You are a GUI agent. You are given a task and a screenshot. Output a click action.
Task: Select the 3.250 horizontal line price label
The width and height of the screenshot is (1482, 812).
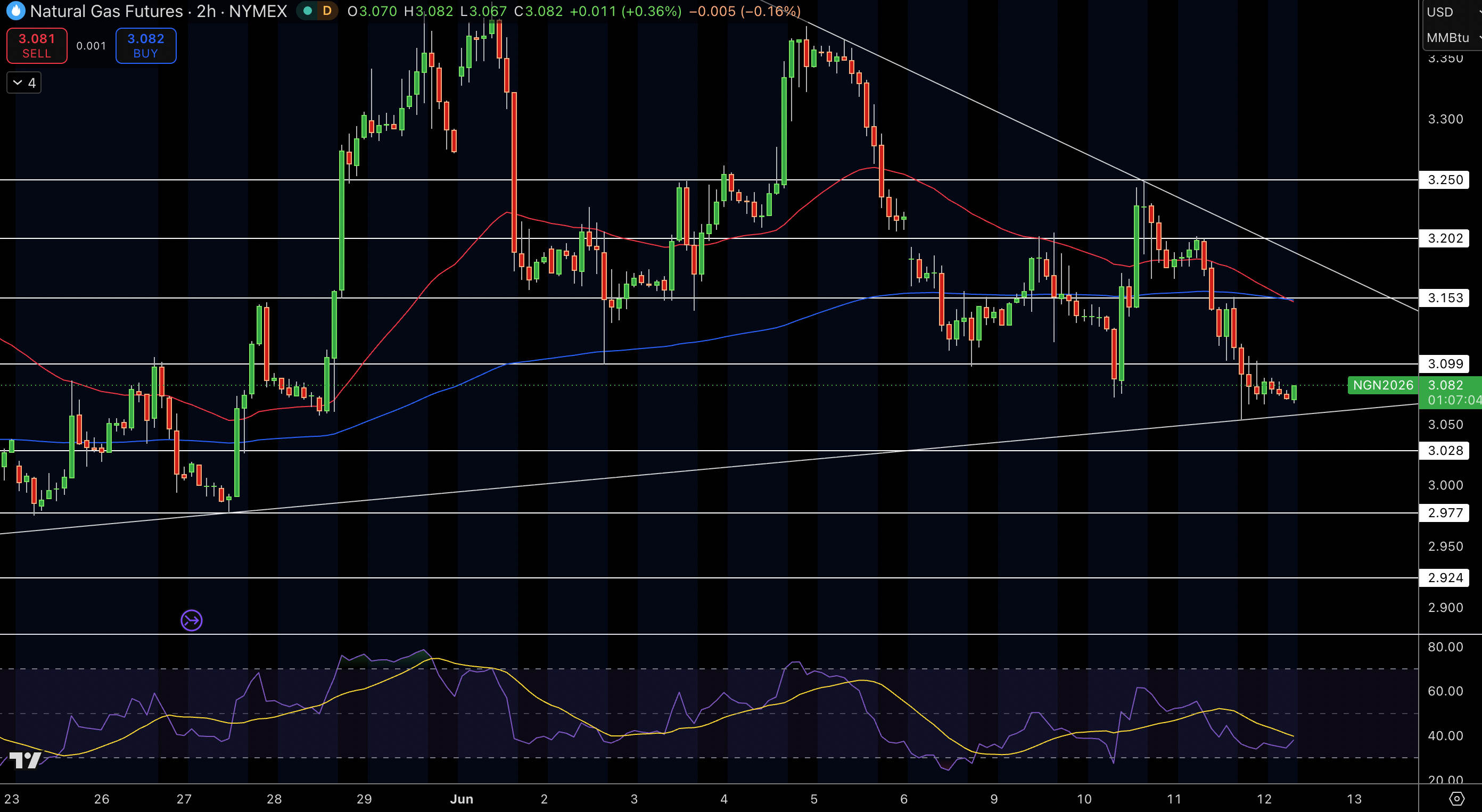point(1445,180)
